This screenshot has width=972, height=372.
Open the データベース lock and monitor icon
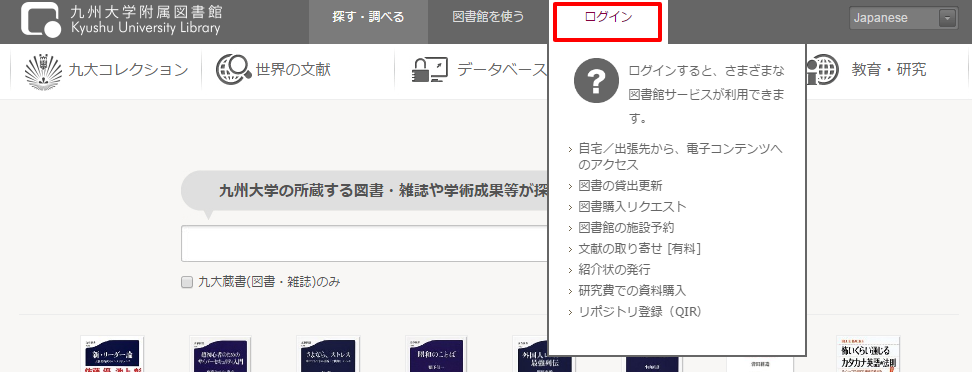click(x=430, y=70)
